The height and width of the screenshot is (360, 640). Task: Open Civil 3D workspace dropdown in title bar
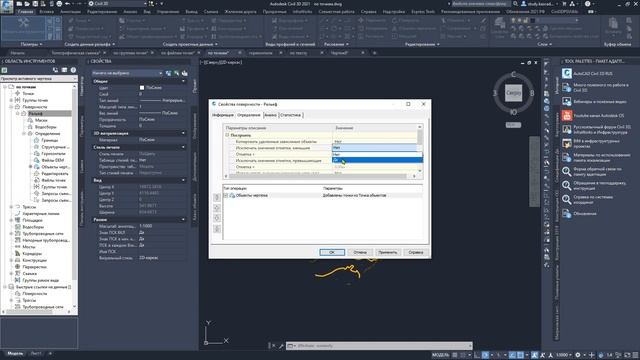click(x=118, y=4)
